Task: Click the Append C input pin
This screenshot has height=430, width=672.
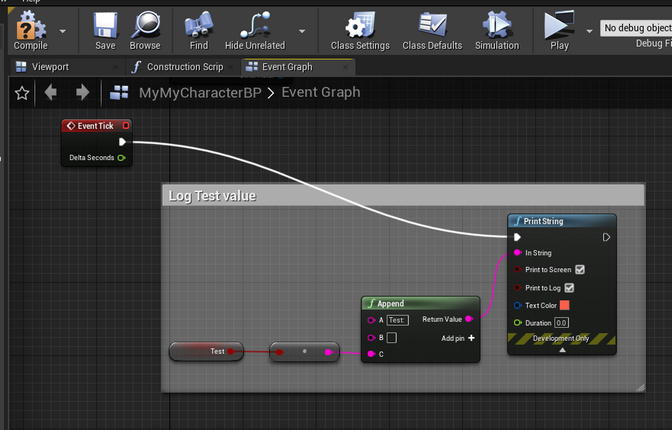Action: tap(371, 354)
